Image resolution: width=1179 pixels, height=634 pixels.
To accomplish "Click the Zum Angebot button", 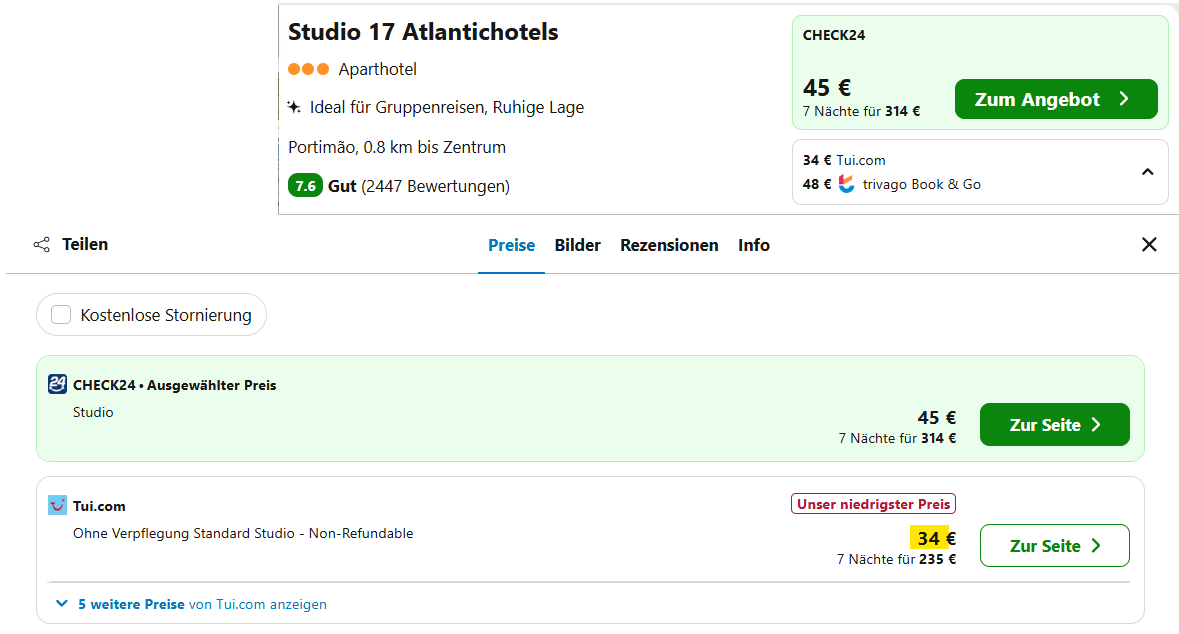I will click(1055, 99).
